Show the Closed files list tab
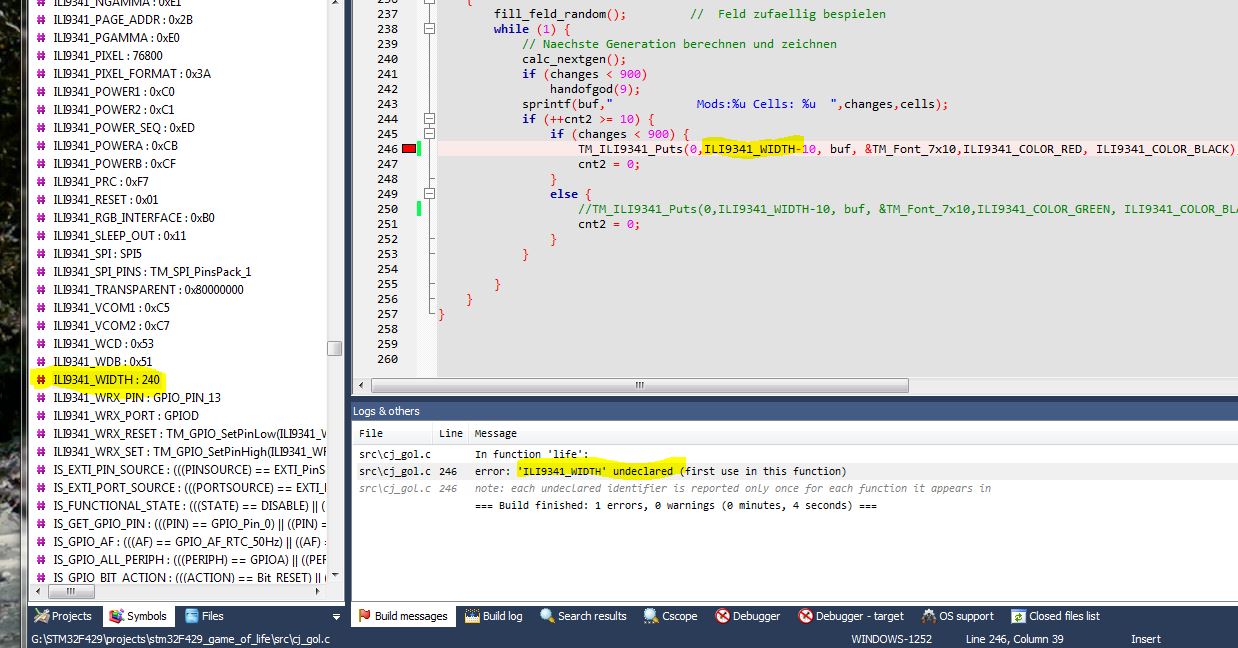This screenshot has width=1238, height=648. [x=1056, y=616]
